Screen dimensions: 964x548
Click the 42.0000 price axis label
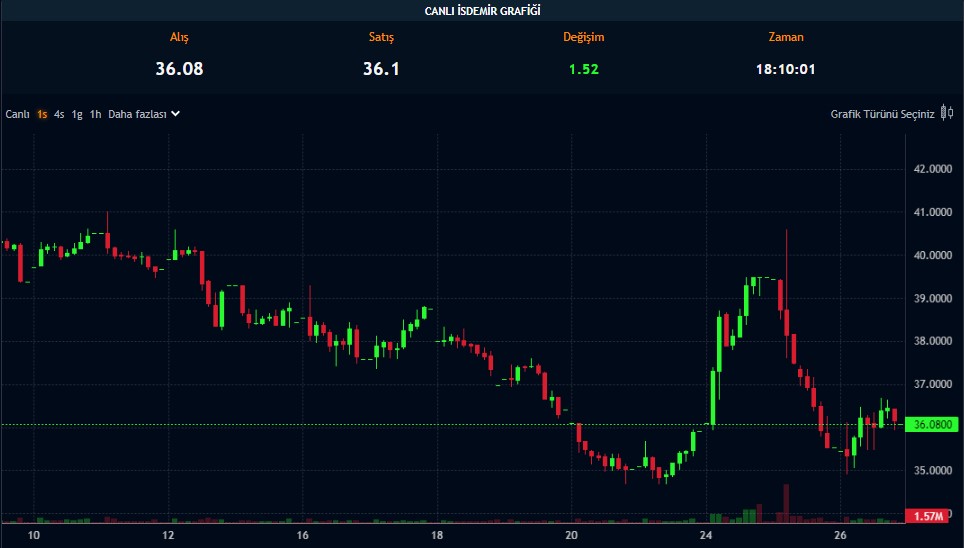coord(932,169)
